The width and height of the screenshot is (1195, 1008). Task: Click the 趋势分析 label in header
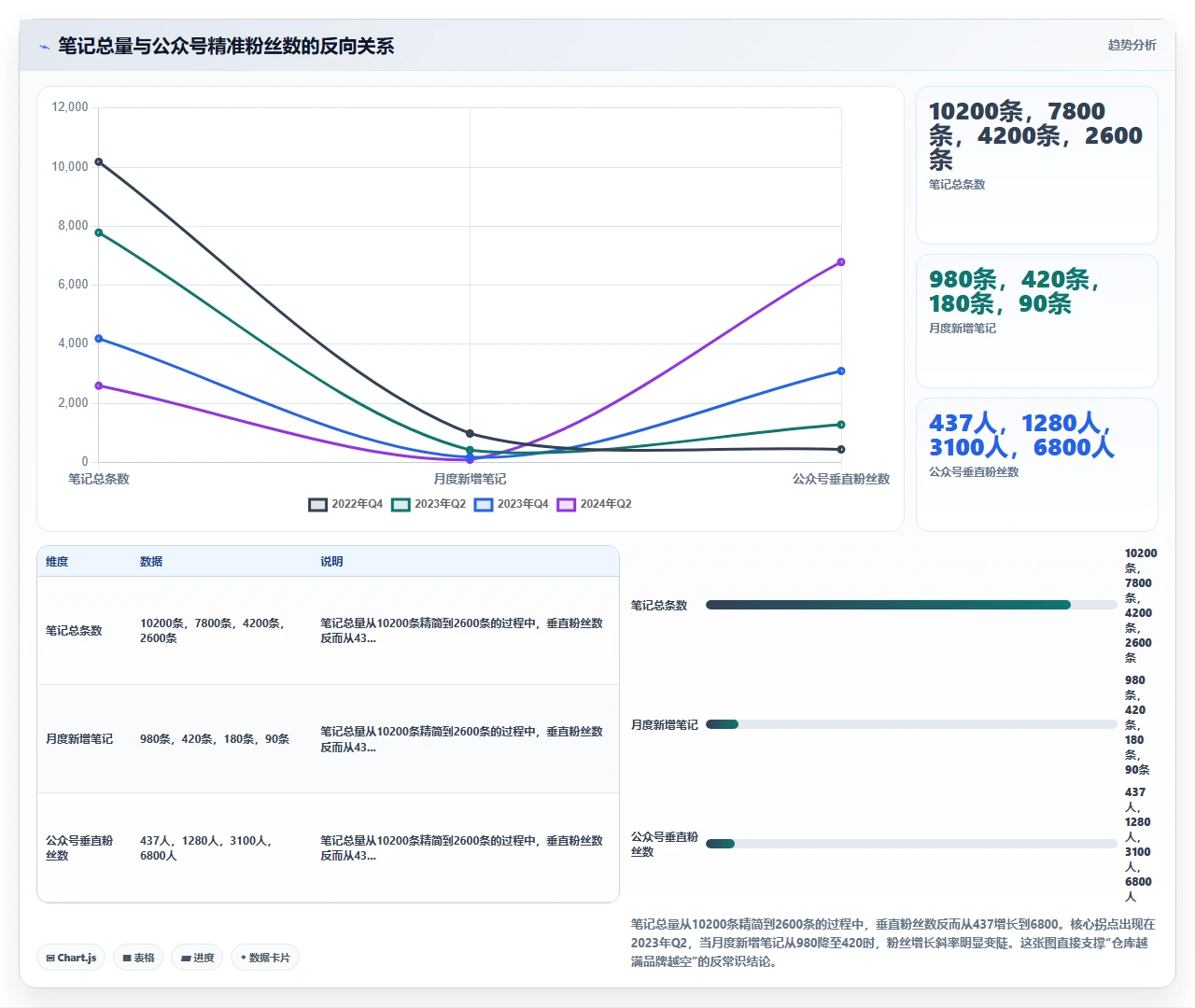click(x=1132, y=45)
